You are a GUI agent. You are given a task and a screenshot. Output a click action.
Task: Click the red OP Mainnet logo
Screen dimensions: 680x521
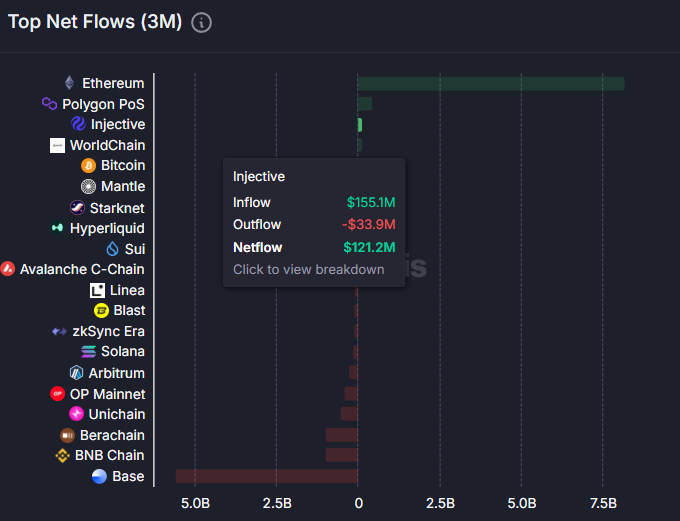57,394
